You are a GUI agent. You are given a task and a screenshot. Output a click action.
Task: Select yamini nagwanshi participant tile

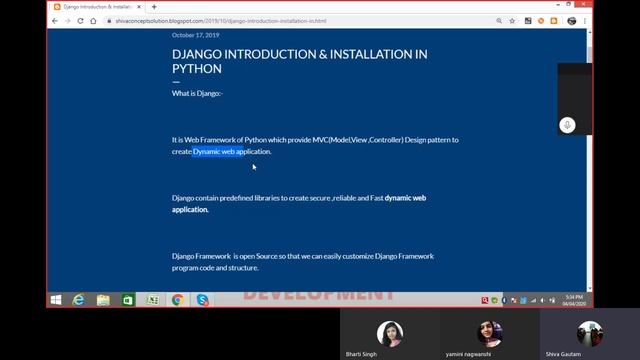pyautogui.click(x=490, y=334)
